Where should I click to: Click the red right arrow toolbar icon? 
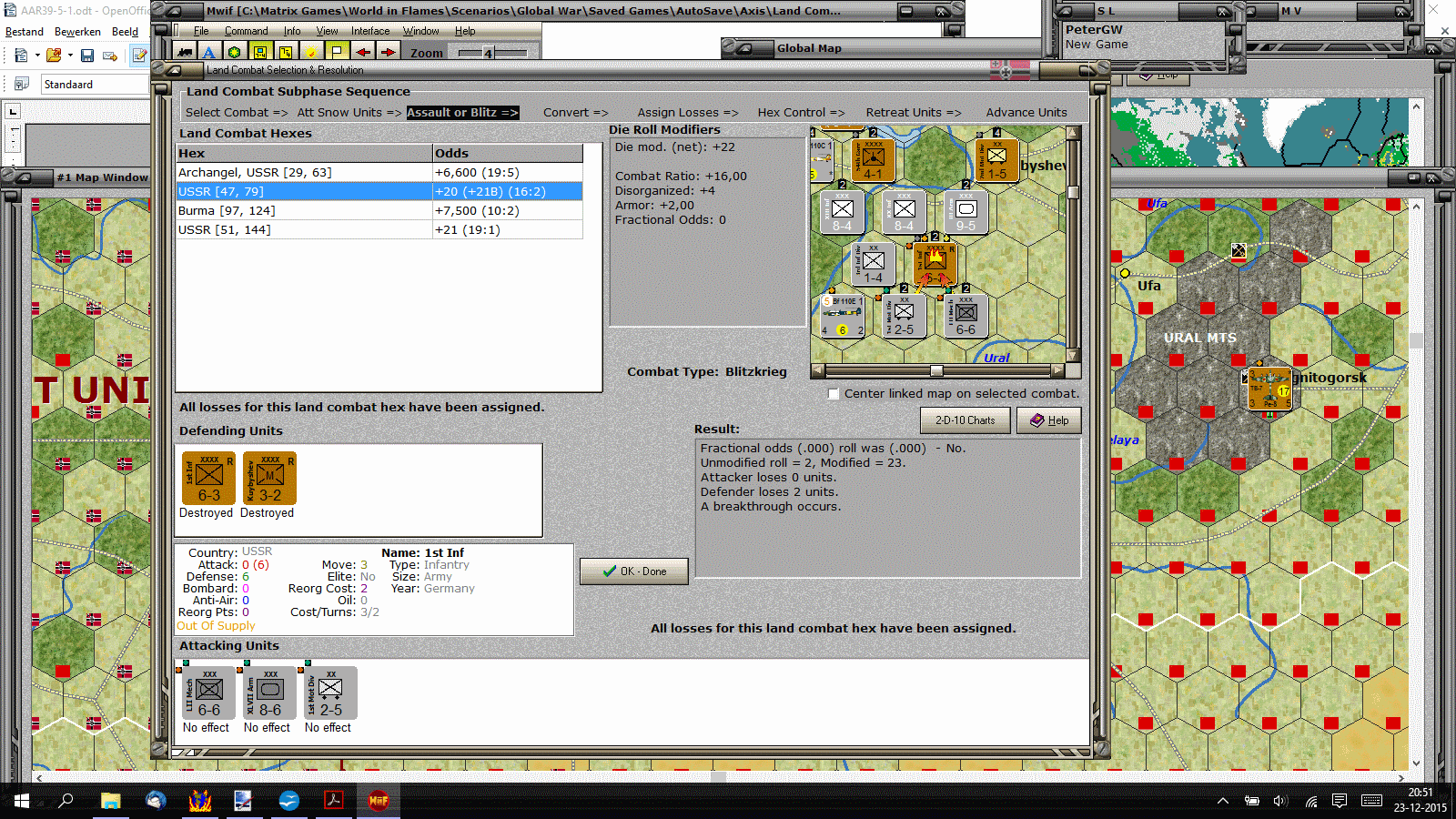coord(388,53)
